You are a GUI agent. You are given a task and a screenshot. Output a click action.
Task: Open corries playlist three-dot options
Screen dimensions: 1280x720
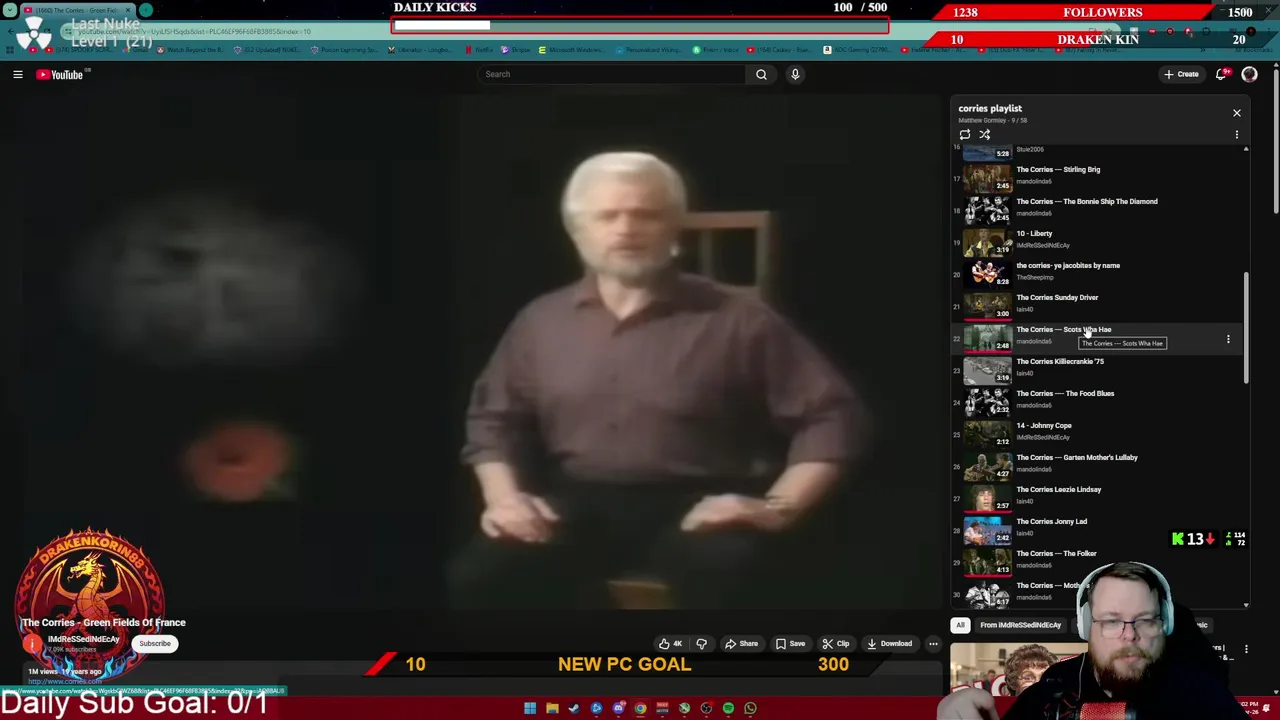[x=1237, y=134]
